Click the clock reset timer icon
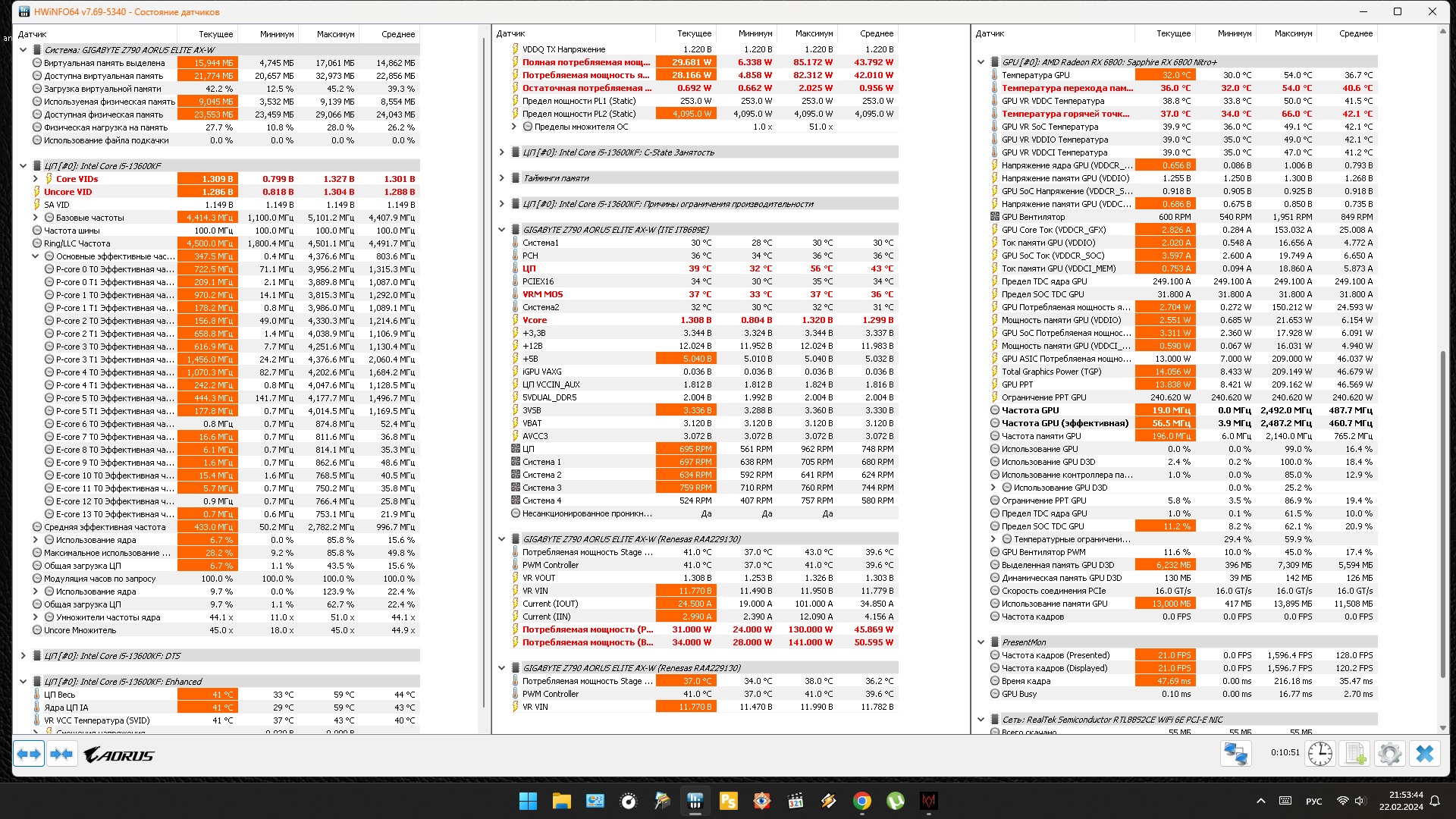Screen dimensions: 1456x819 click(x=1320, y=754)
